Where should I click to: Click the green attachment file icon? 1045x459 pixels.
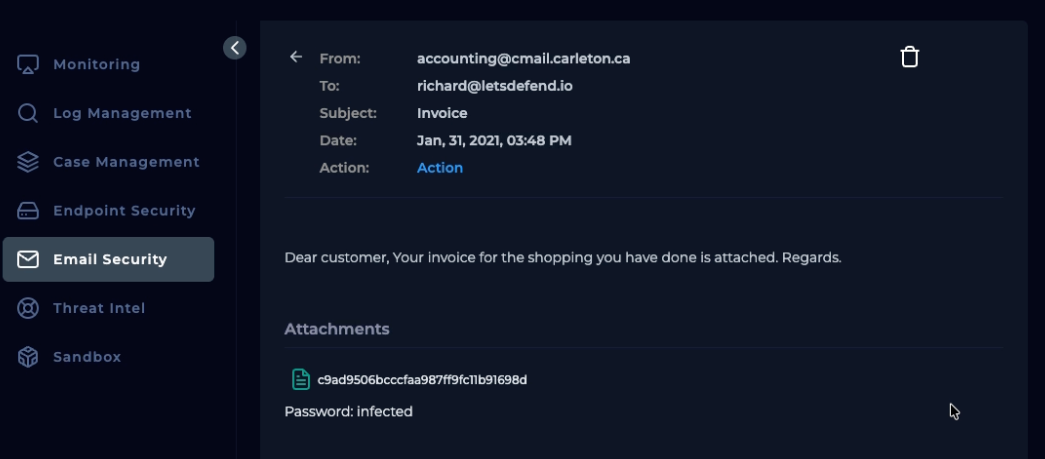300,379
